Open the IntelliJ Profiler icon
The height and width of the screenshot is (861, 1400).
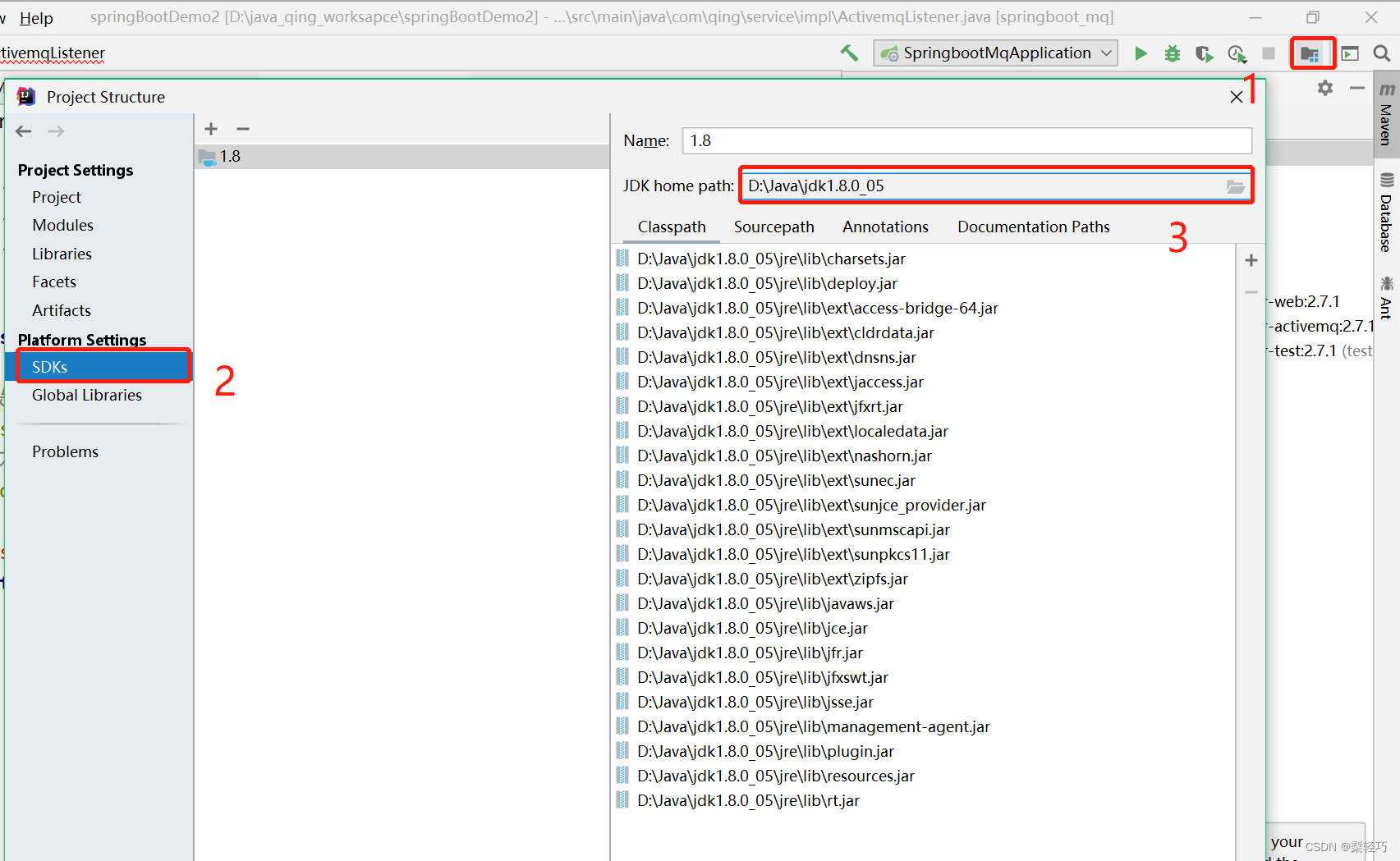pyautogui.click(x=1237, y=53)
